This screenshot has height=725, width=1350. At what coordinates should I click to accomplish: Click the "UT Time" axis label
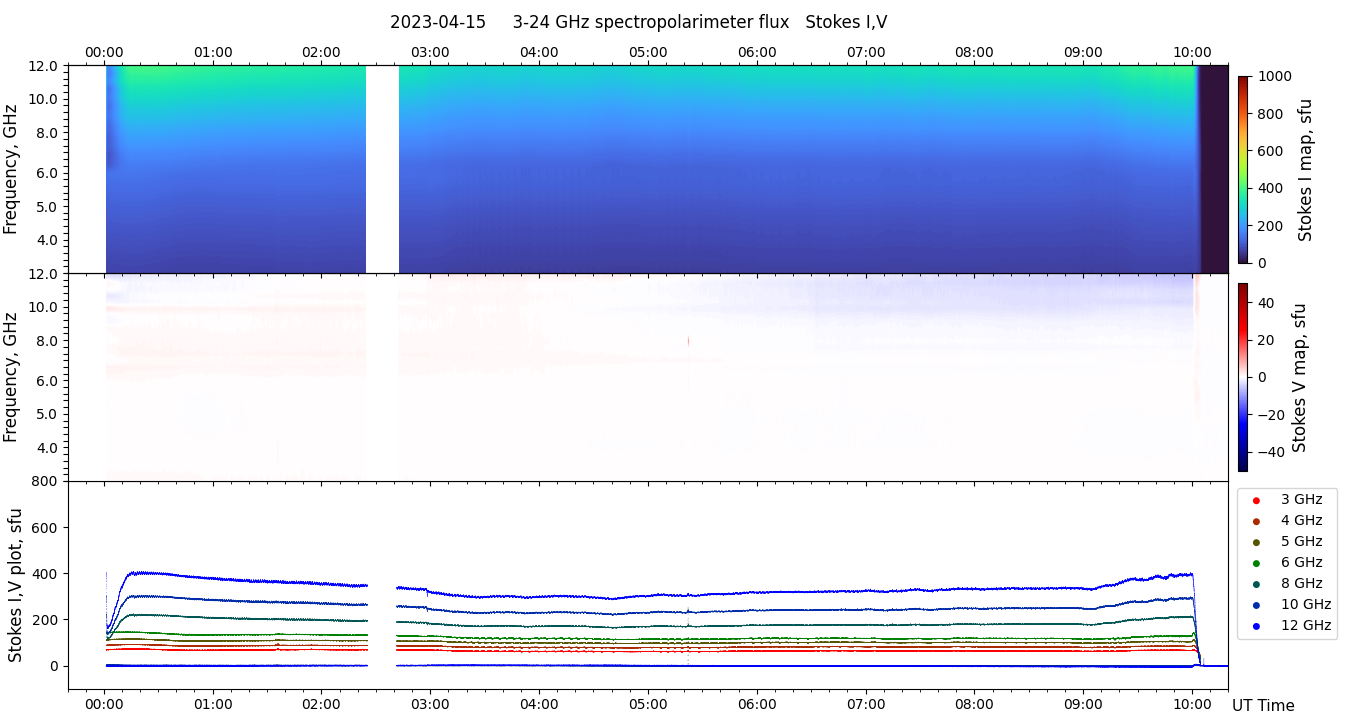click(1263, 706)
